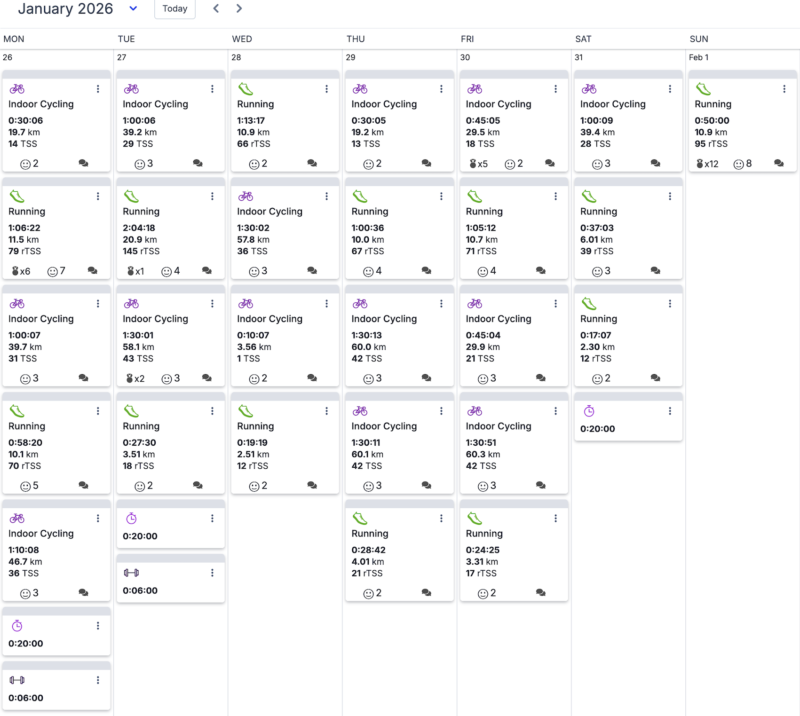Image resolution: width=800 pixels, height=716 pixels.
Task: Click the smiley on Monday's 1:06:22 Running card
Action: pyautogui.click(x=53, y=270)
